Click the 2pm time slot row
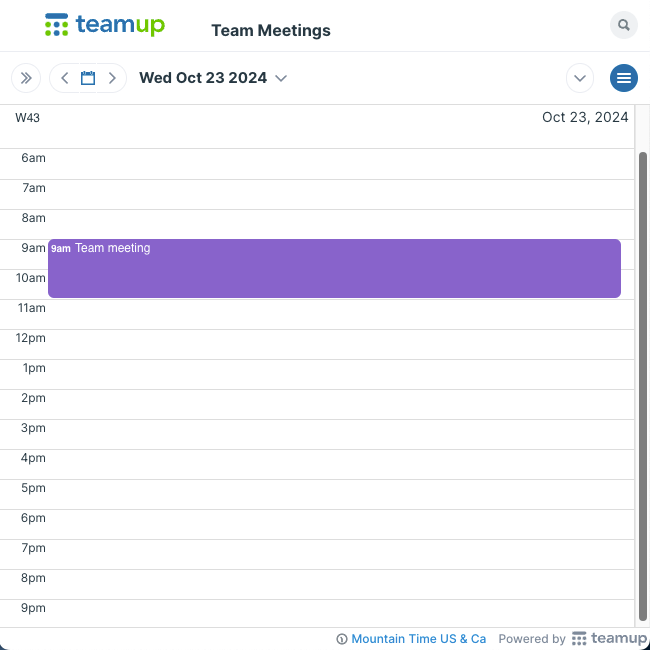The image size is (650, 650). [340, 404]
